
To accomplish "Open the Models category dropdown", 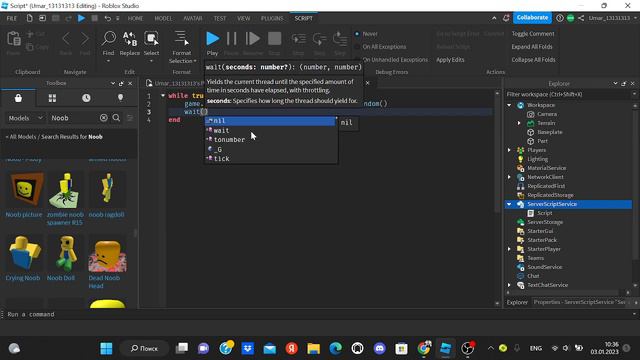I will point(25,118).
